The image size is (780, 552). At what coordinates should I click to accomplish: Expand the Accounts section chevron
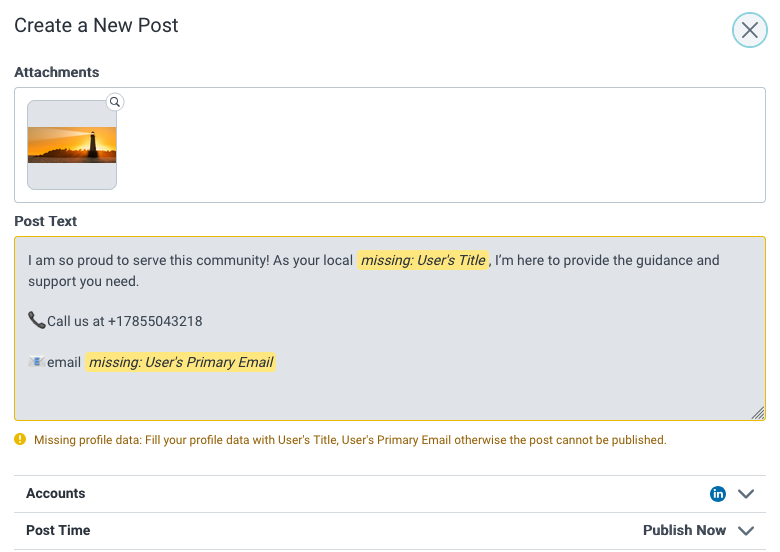746,494
